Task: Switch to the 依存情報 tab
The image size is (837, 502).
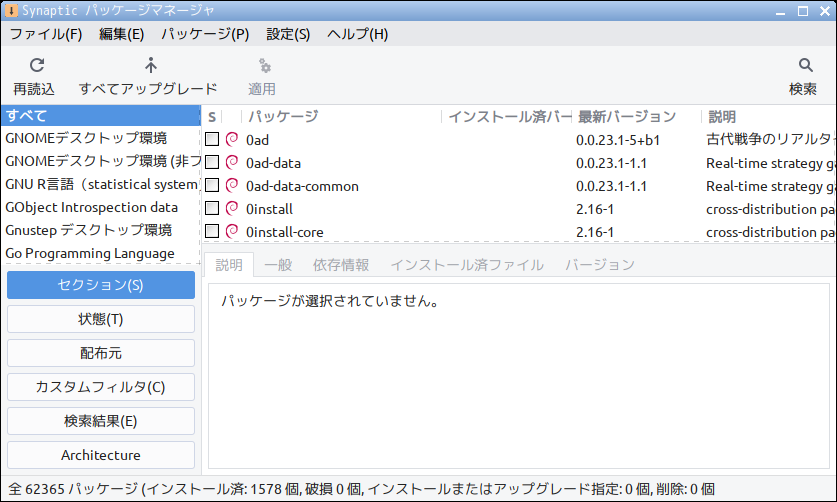Action: (341, 265)
